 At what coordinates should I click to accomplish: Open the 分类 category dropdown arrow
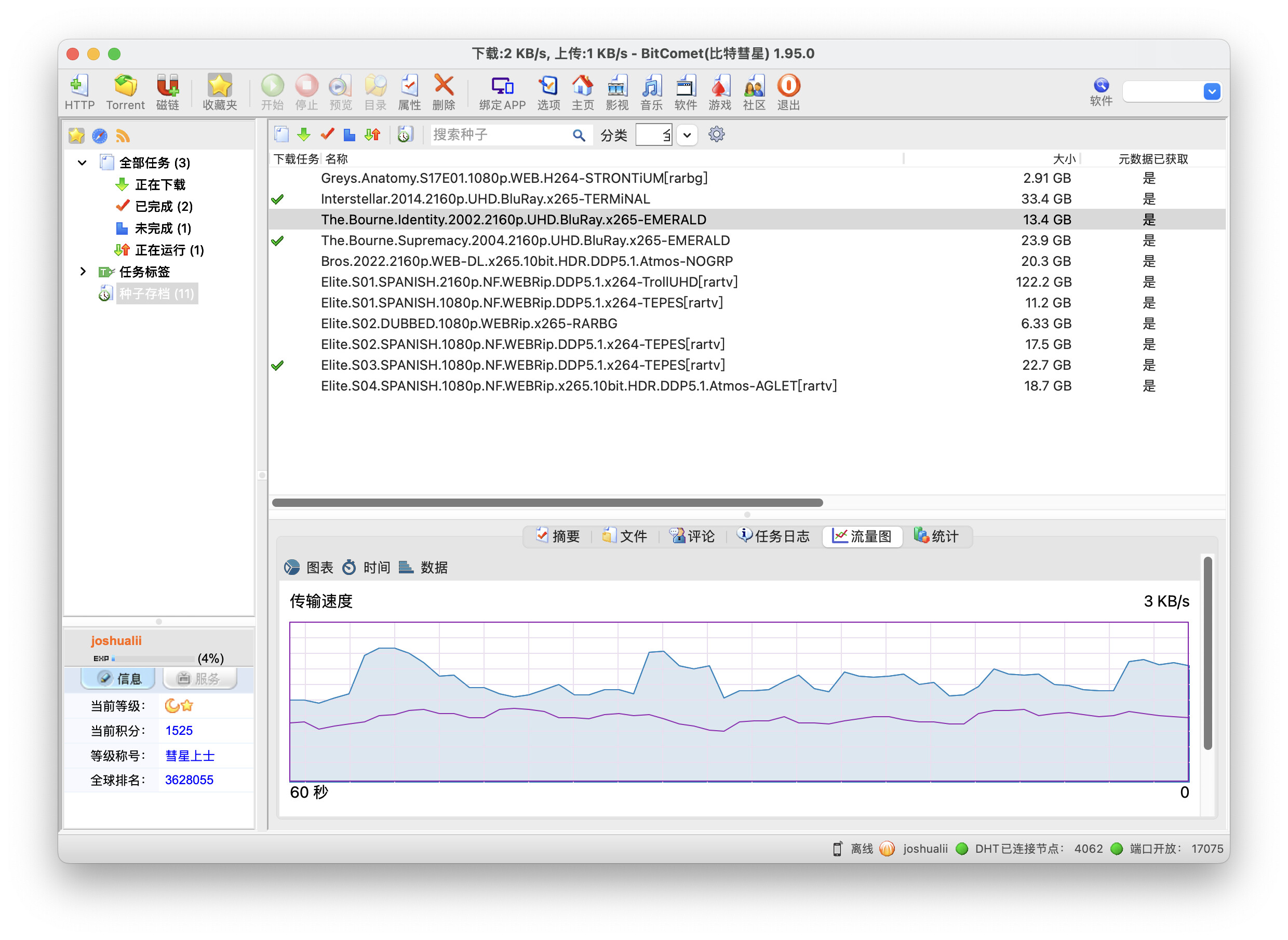click(687, 135)
